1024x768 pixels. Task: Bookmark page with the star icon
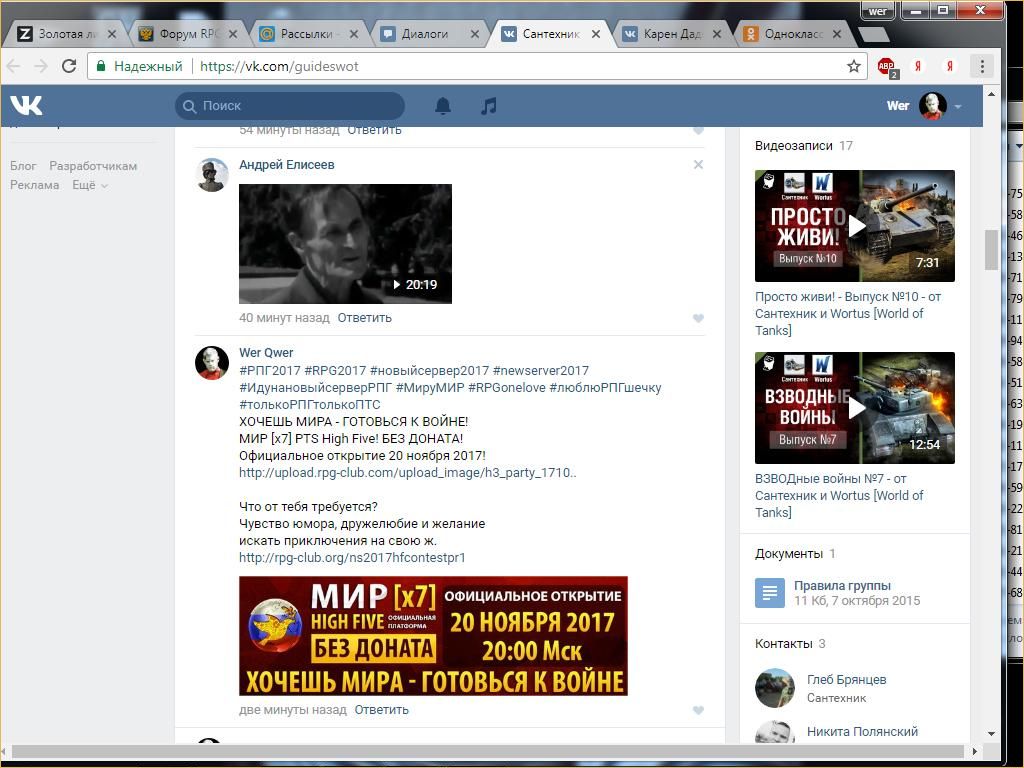pos(853,66)
